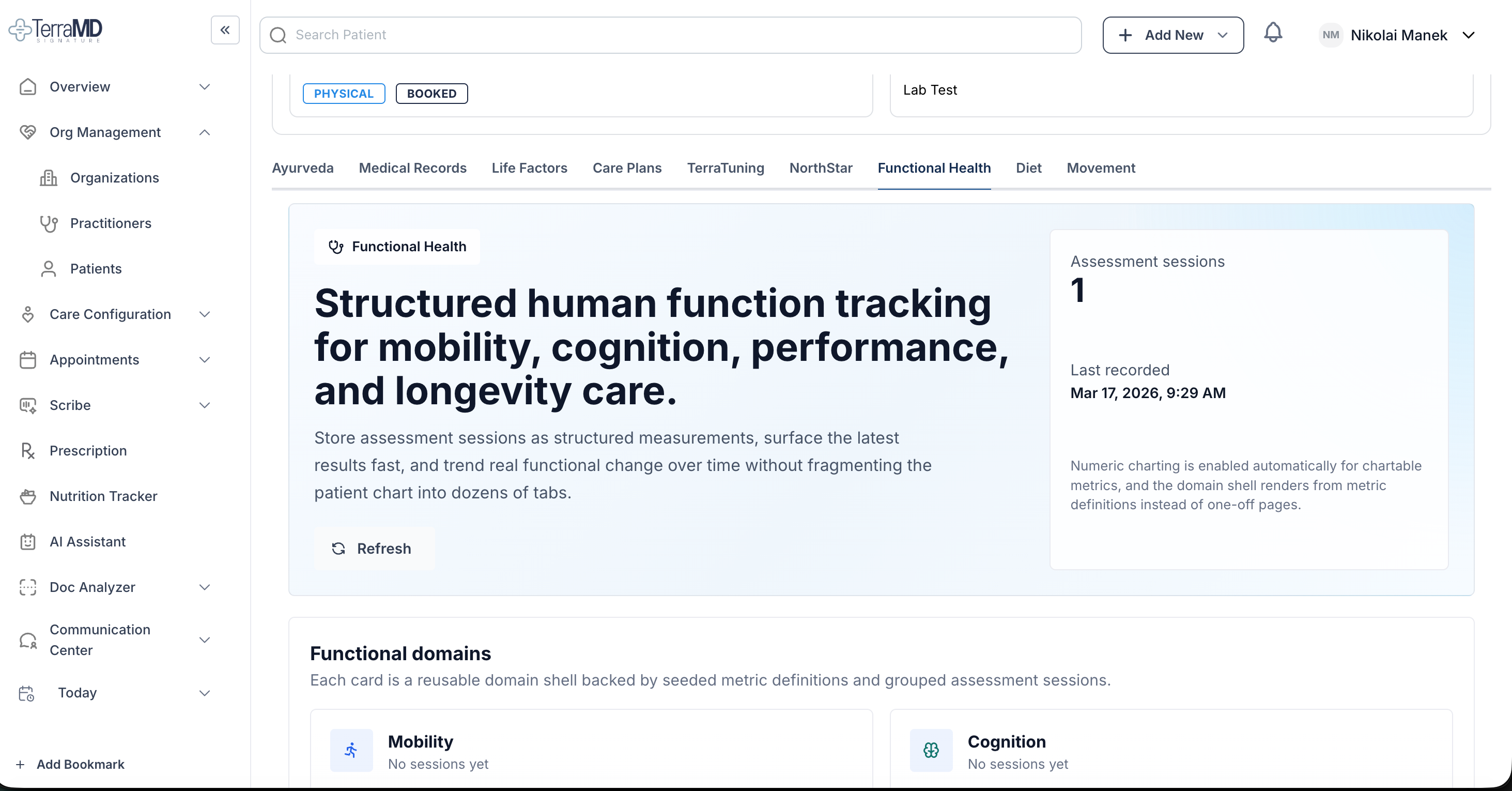The image size is (1512, 791).
Task: Open the Add New dropdown
Action: 1172,35
